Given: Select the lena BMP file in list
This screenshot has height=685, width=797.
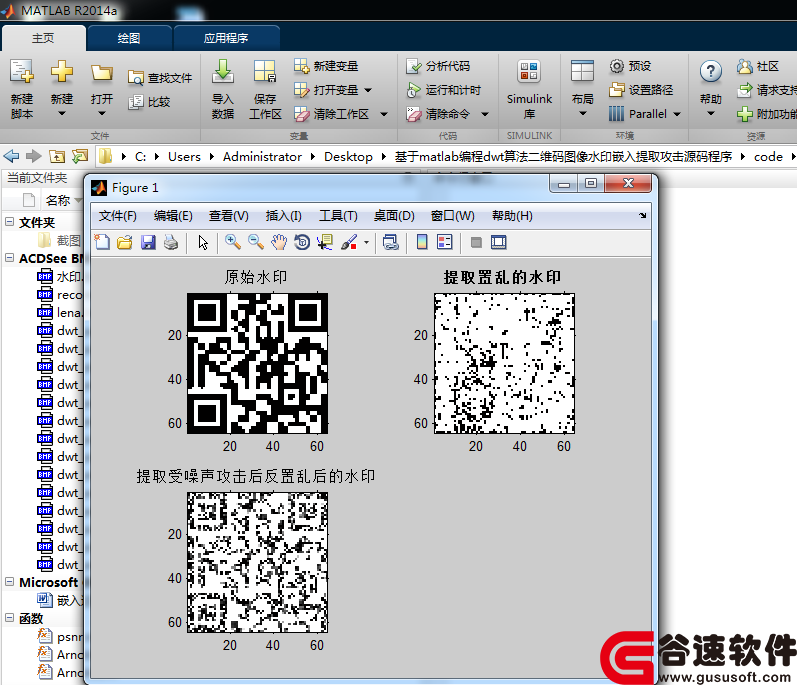Looking at the screenshot, I should click(x=59, y=313).
